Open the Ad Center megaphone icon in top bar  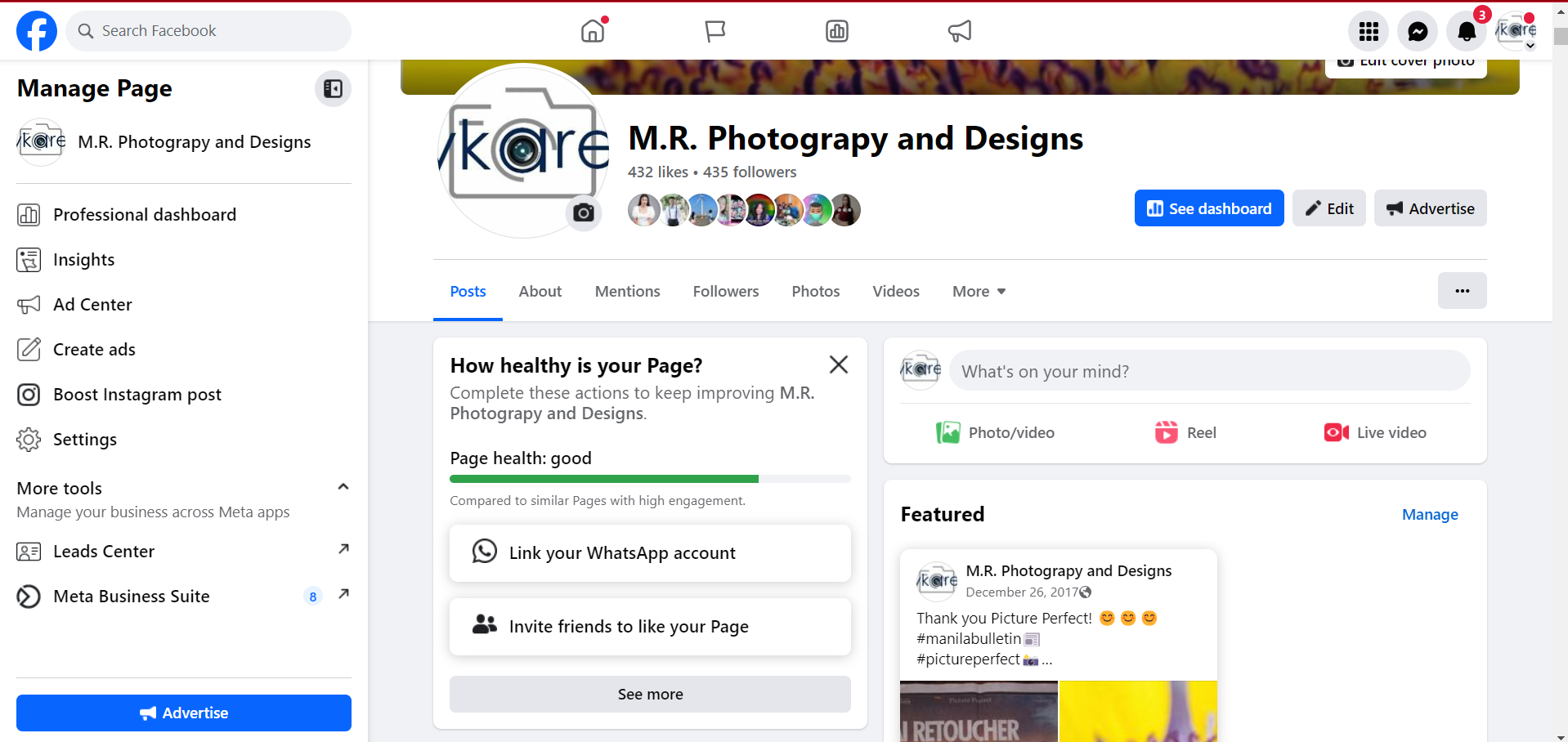click(x=960, y=31)
